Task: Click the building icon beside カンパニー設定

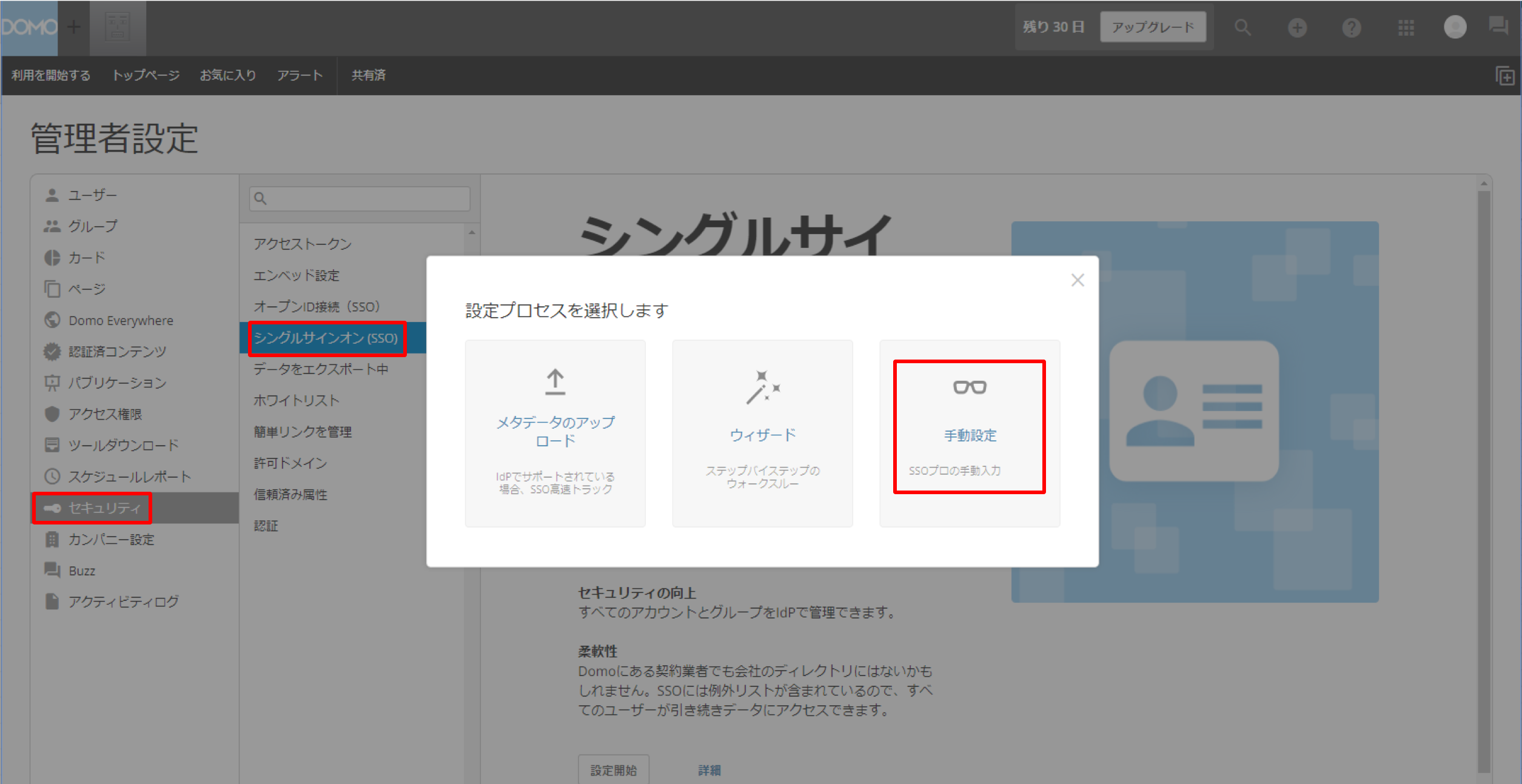Action: coord(52,540)
